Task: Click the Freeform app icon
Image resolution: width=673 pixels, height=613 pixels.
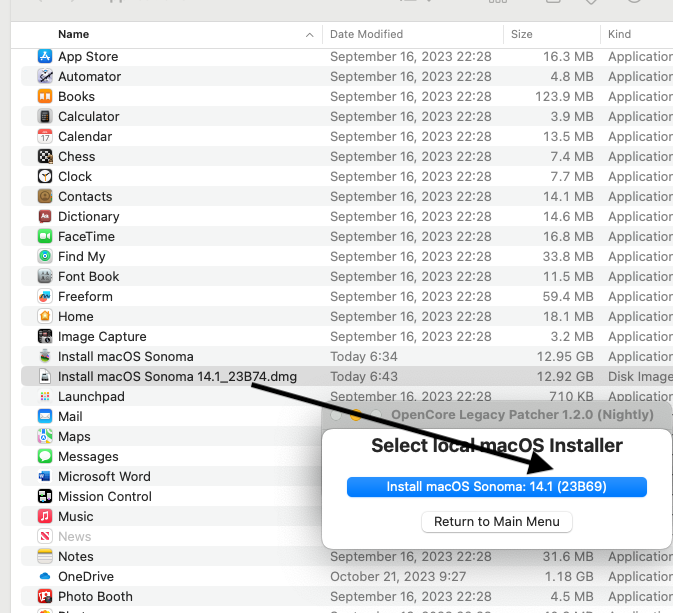Action: click(45, 296)
